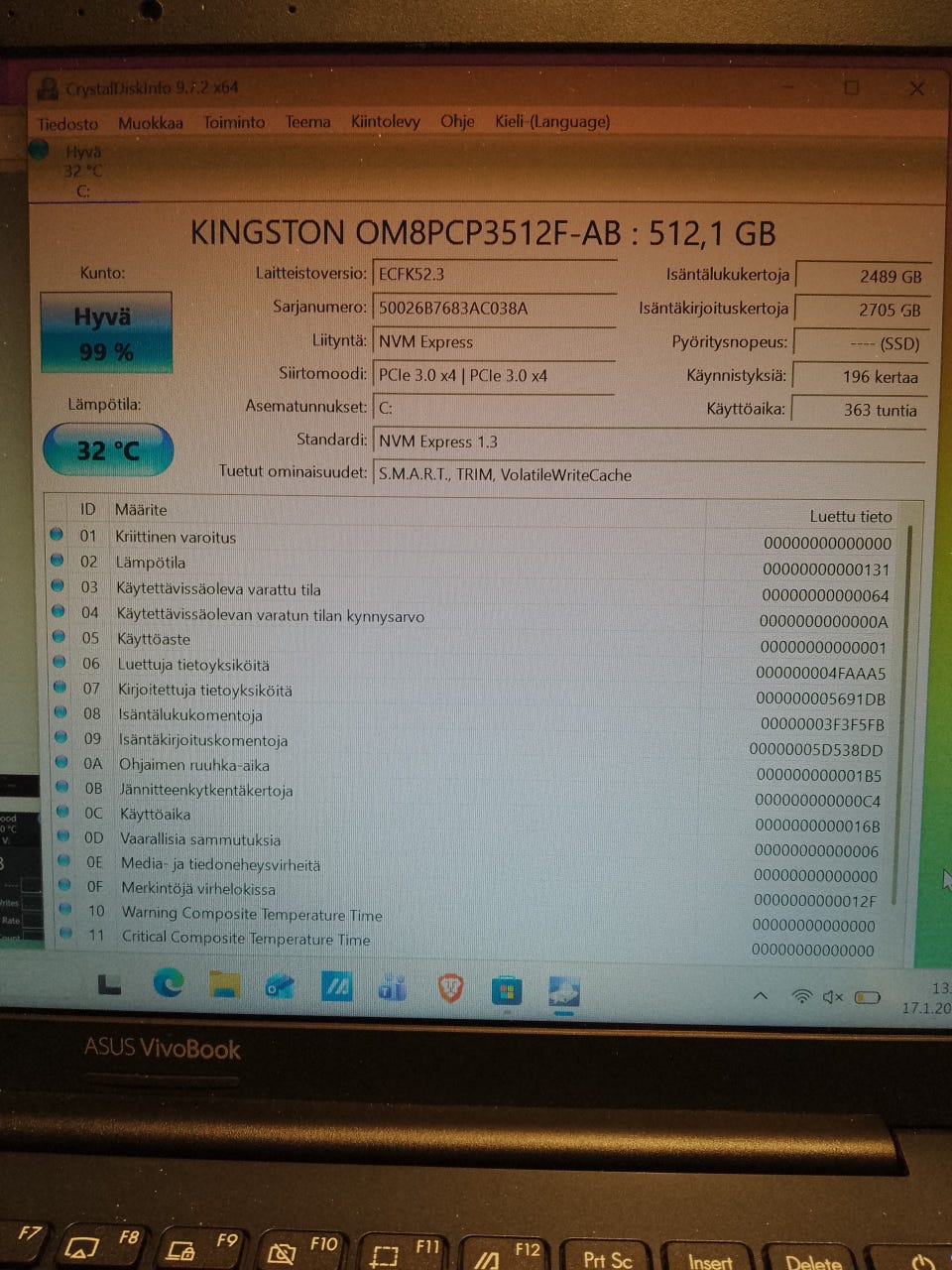Click the rotation speed value (SSD)
The height and width of the screenshot is (1270, 952).
coord(861,343)
